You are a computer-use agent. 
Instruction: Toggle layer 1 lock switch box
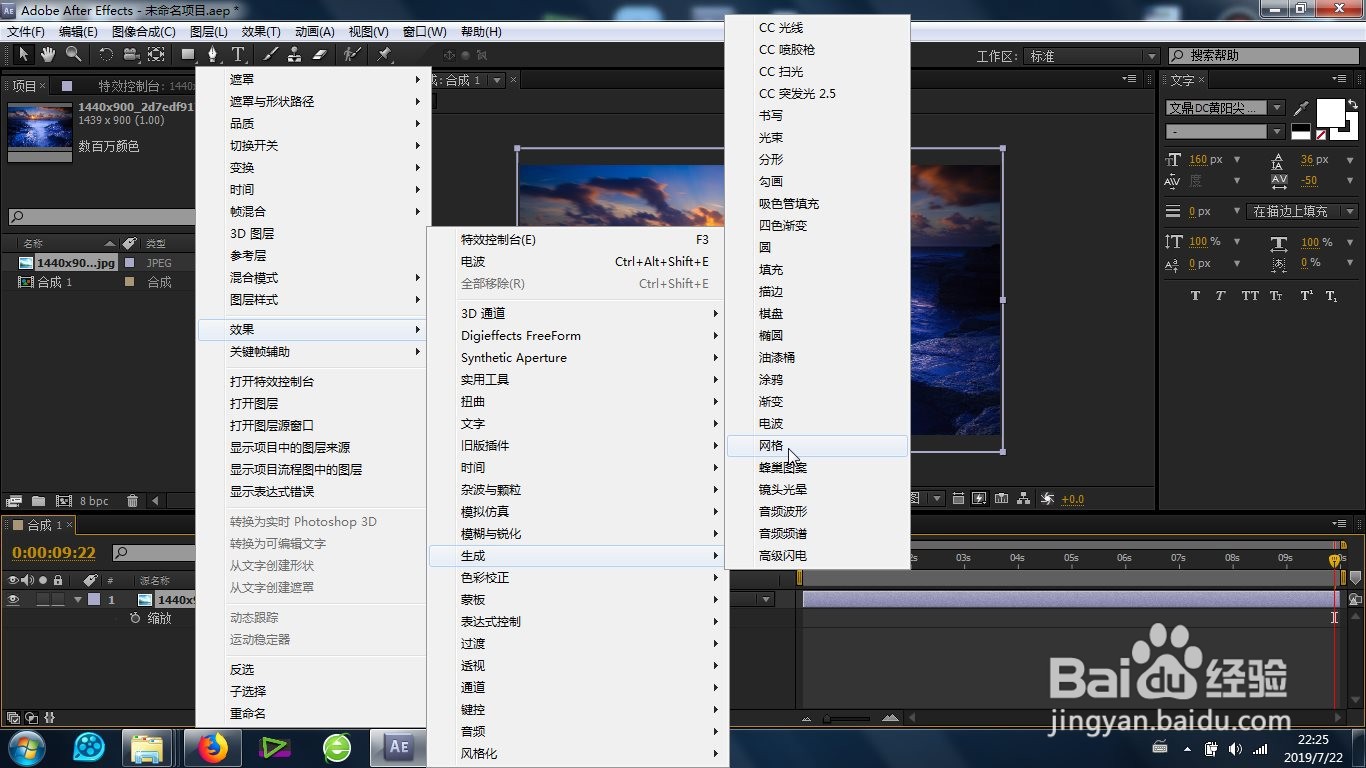58,600
